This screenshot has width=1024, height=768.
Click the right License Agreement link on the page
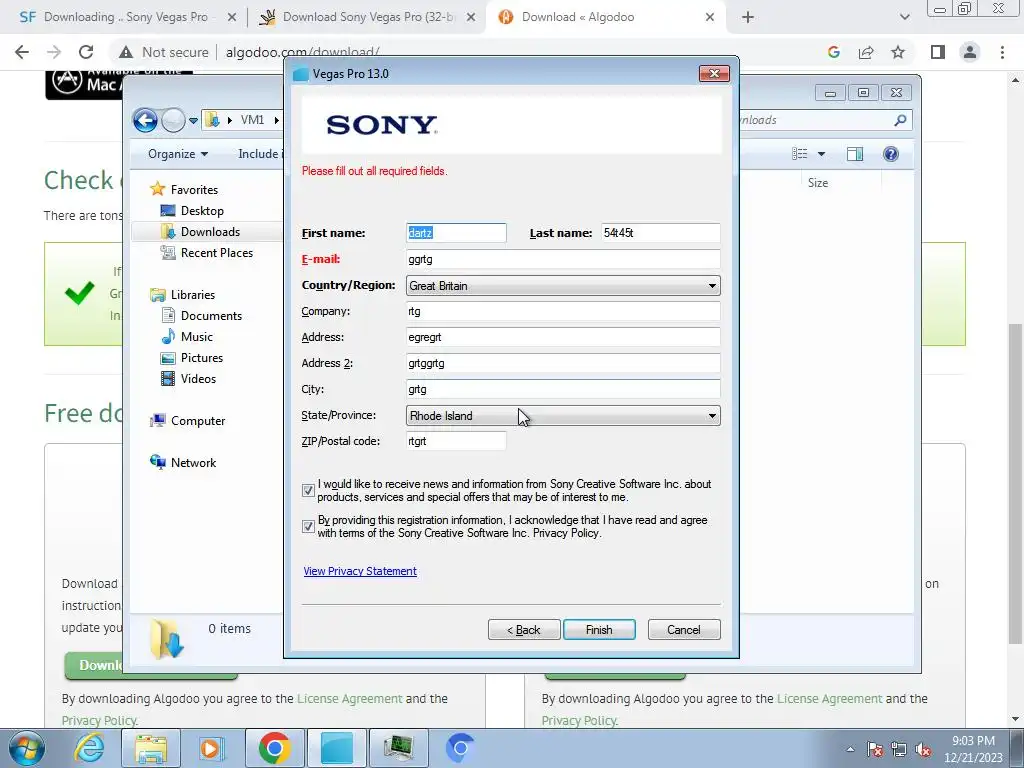829,698
